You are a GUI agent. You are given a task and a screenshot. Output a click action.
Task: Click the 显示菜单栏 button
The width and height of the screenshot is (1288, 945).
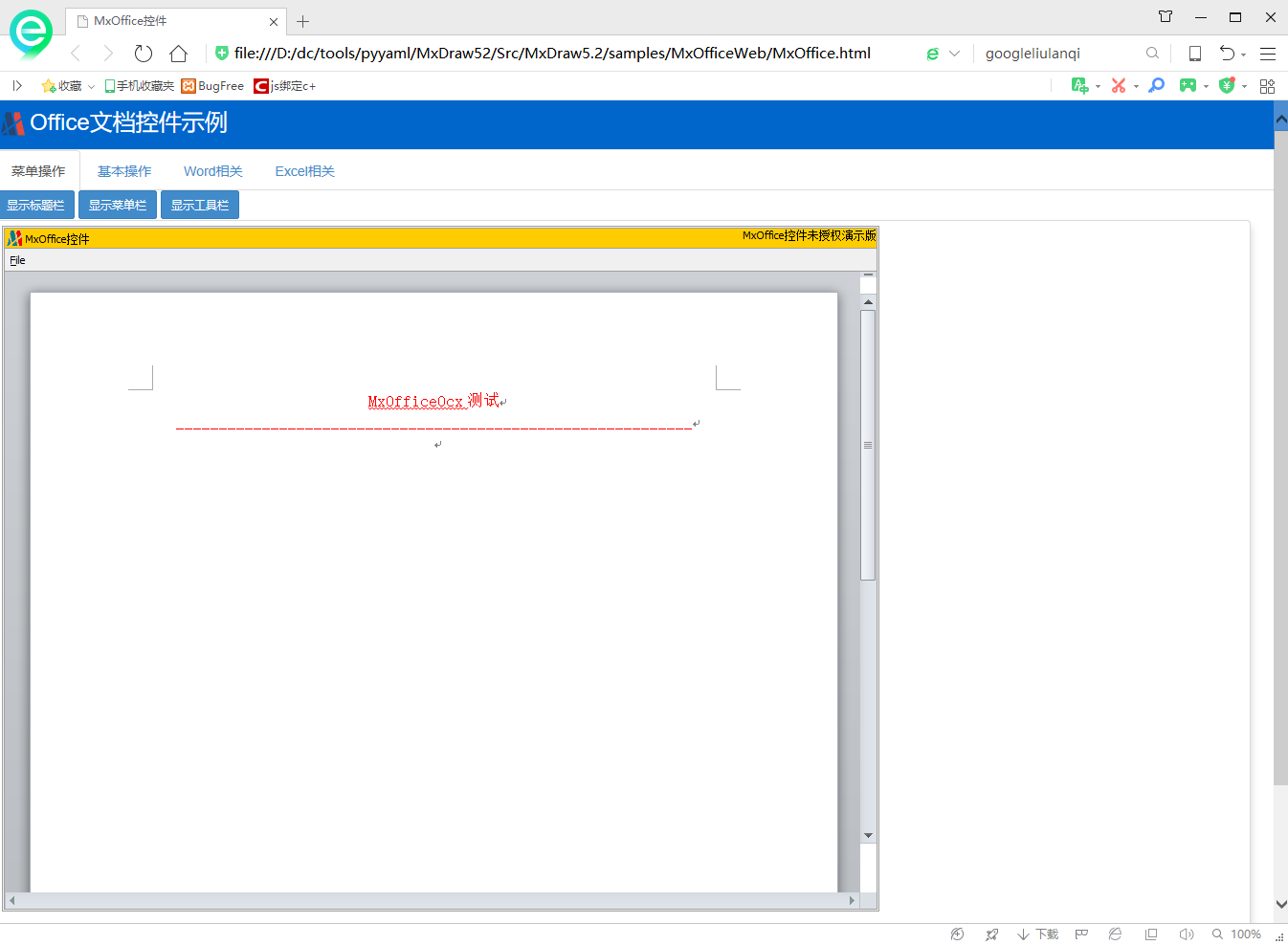pos(118,205)
